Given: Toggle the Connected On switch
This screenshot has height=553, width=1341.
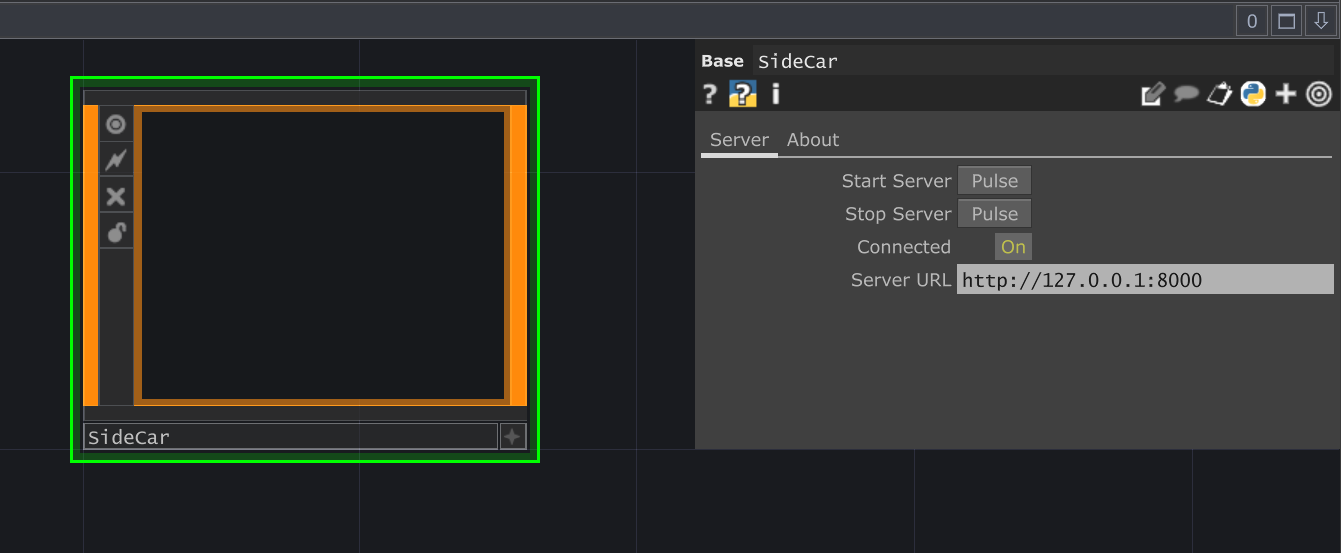Looking at the screenshot, I should click(x=1013, y=247).
